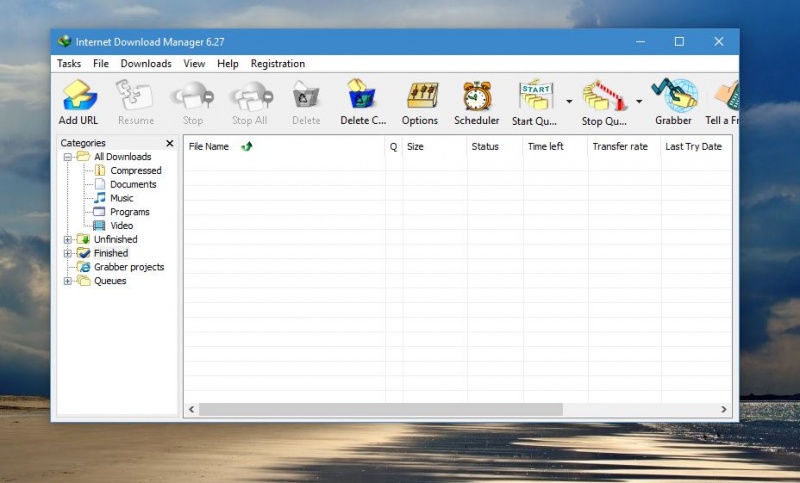Open the Options settings icon

(x=420, y=96)
